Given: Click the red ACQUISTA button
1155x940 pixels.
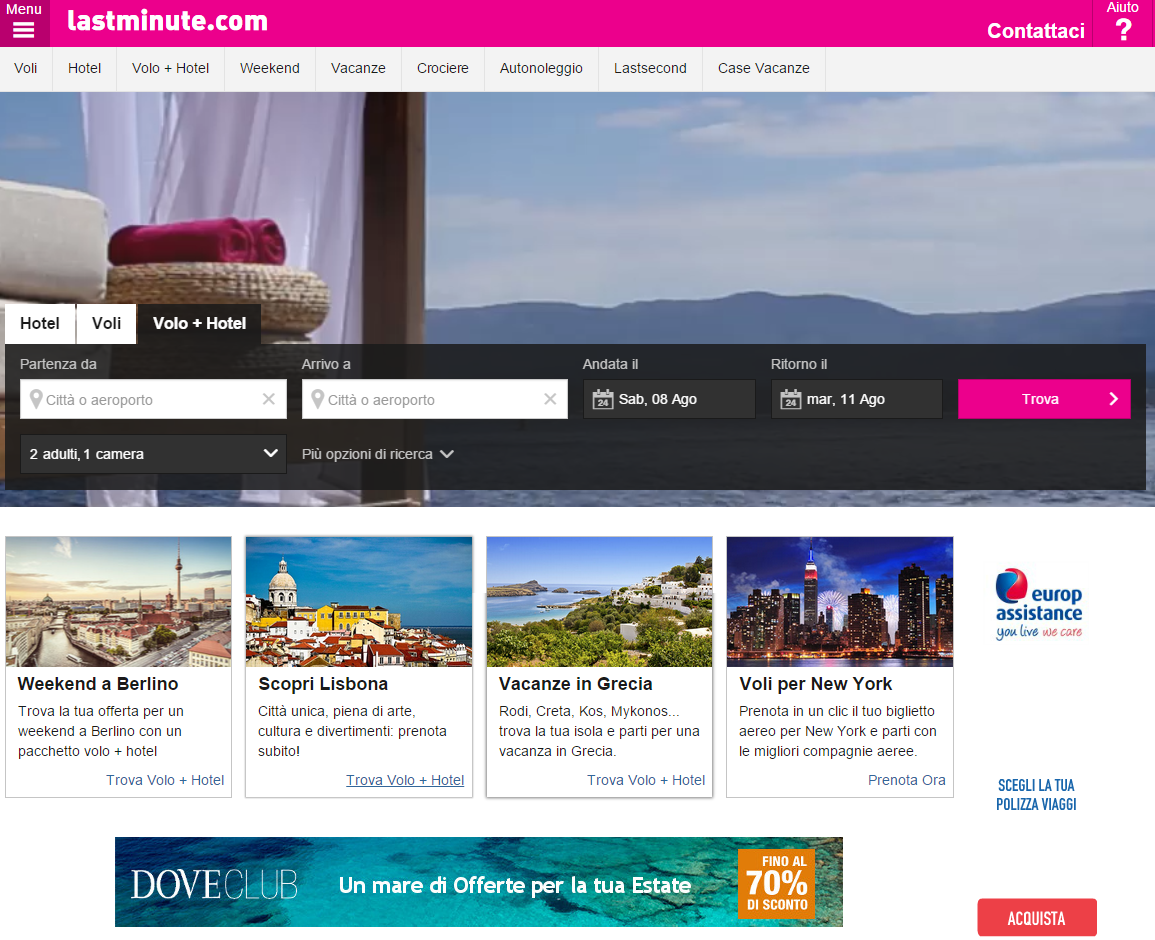Looking at the screenshot, I should point(1037,918).
